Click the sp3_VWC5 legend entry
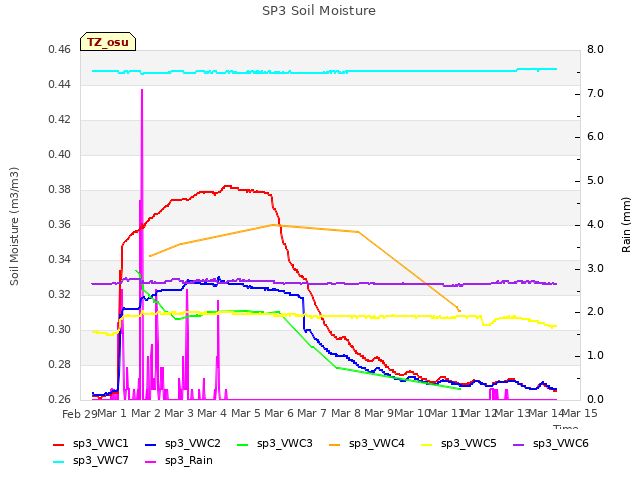640x480 pixels. [x=458, y=444]
